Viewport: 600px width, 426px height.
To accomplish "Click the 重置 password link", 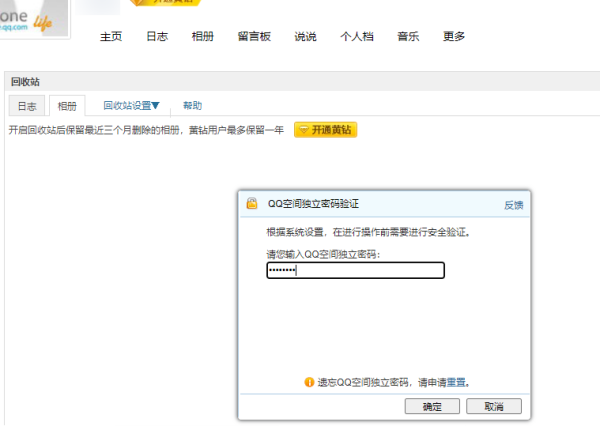I will point(456,382).
